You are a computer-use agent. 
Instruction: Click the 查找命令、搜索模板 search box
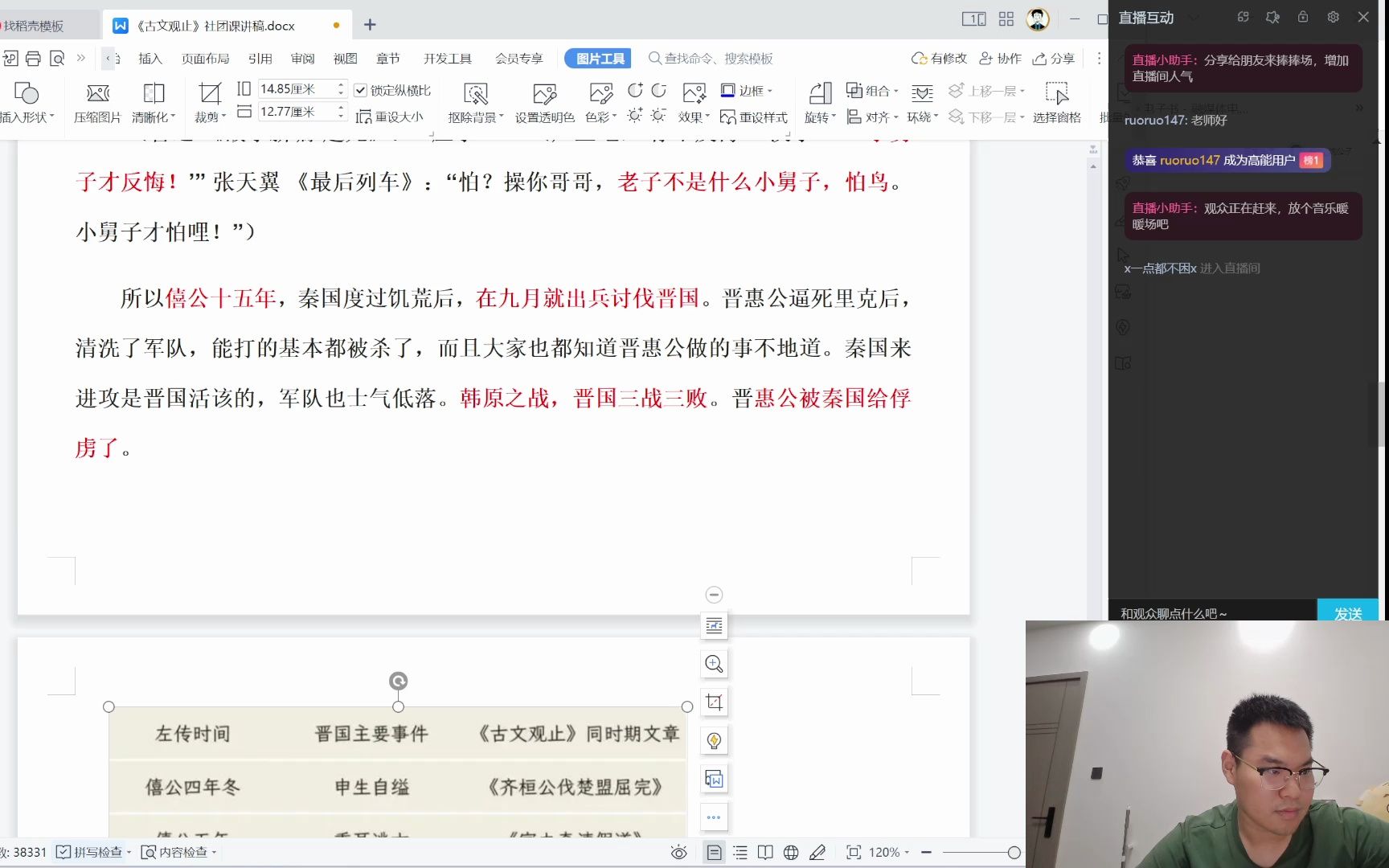(712, 59)
